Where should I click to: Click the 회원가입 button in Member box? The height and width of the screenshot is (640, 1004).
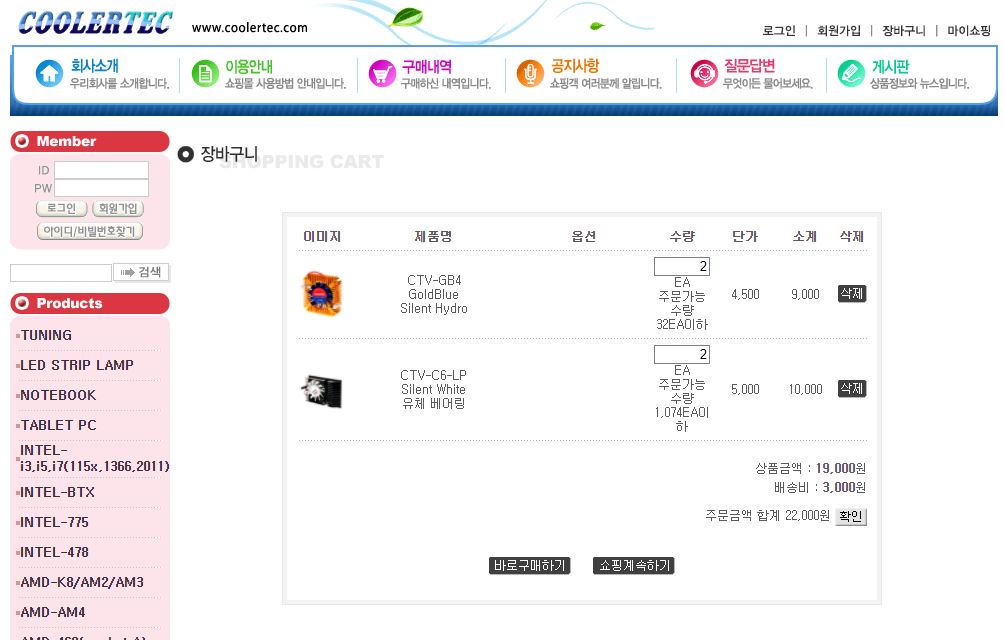click(x=118, y=209)
